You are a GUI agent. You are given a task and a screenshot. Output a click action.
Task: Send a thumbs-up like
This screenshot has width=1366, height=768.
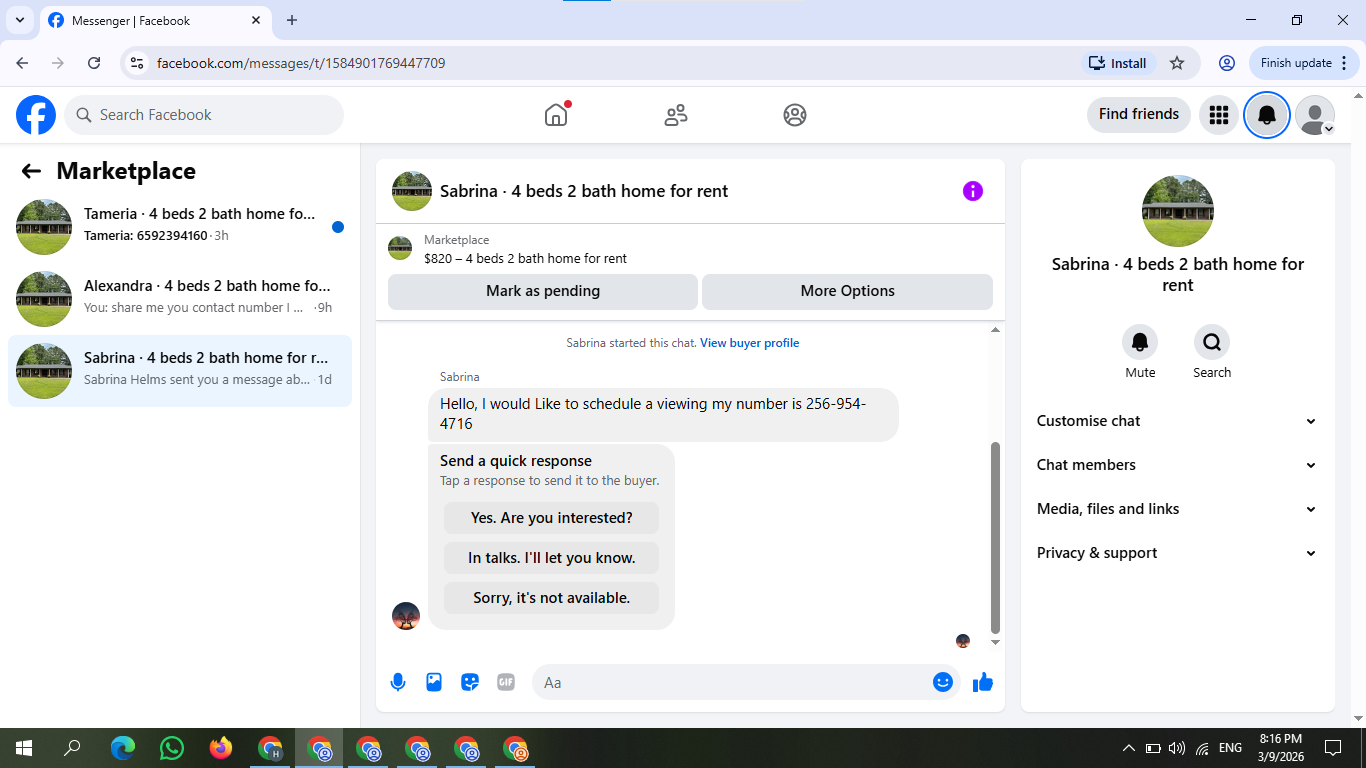pyautogui.click(x=983, y=682)
